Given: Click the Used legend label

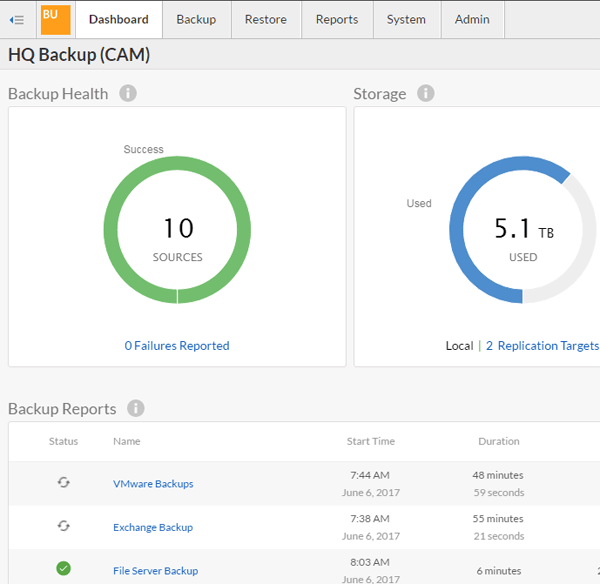Looking at the screenshot, I should point(419,203).
